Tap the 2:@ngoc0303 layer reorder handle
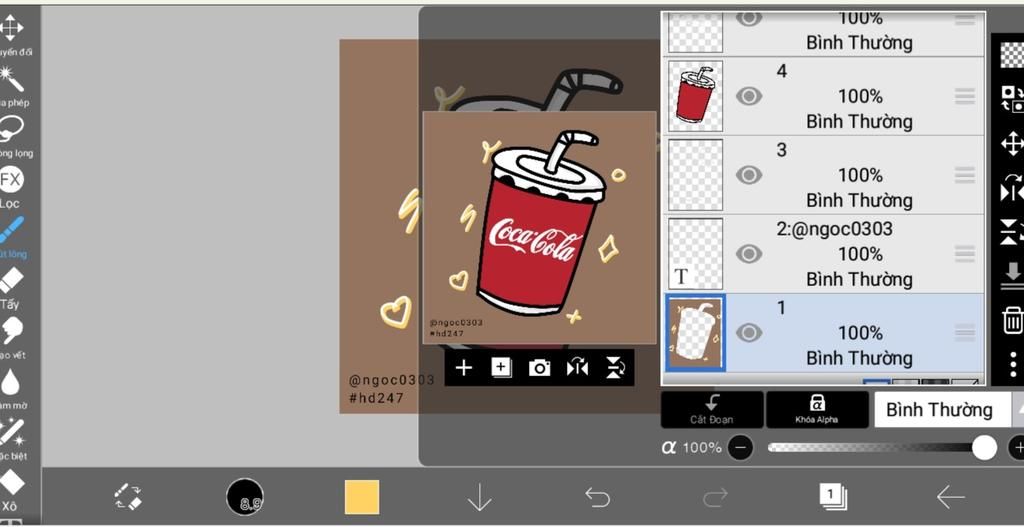The width and height of the screenshot is (1024, 527). (965, 253)
